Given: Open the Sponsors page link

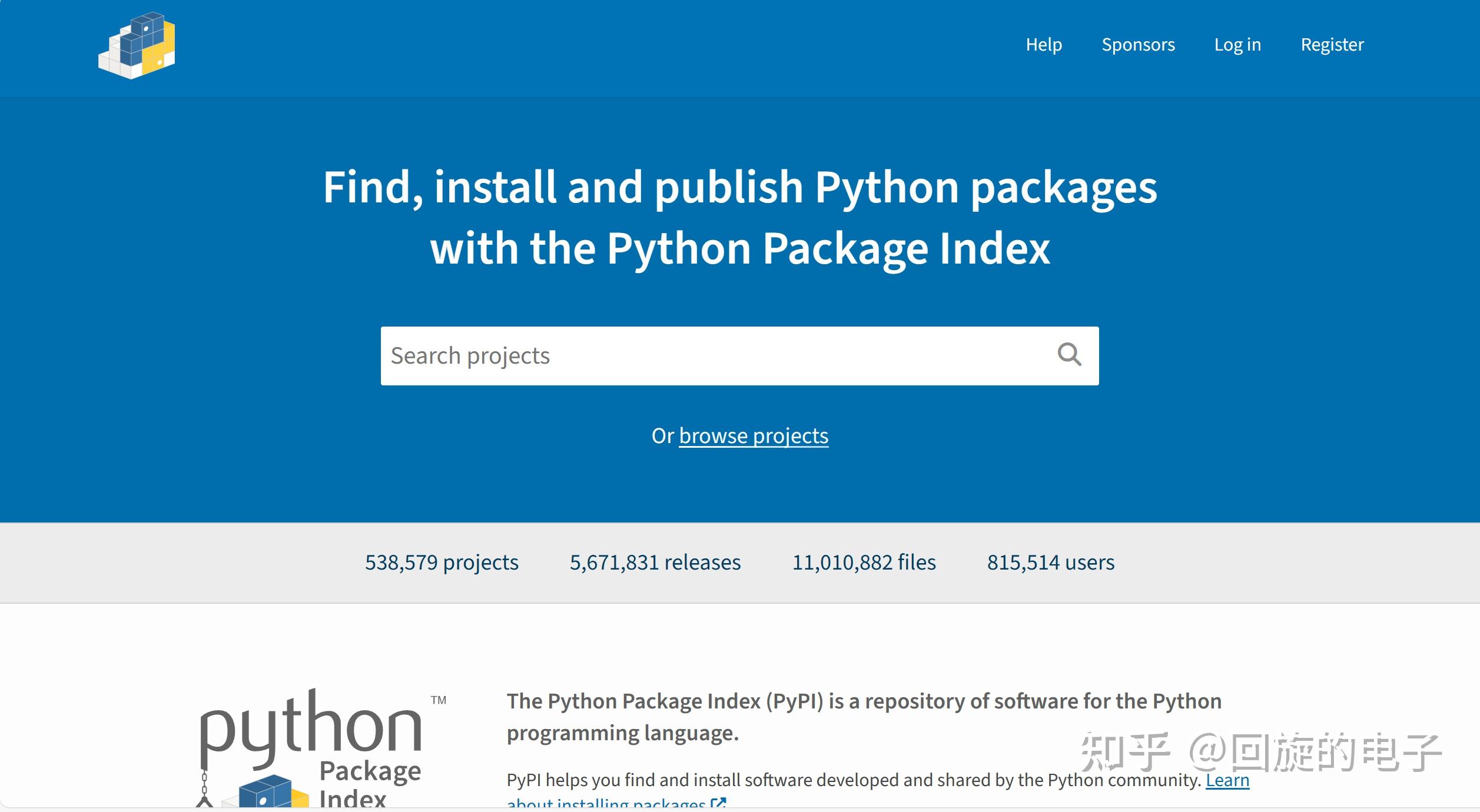Looking at the screenshot, I should [1138, 45].
